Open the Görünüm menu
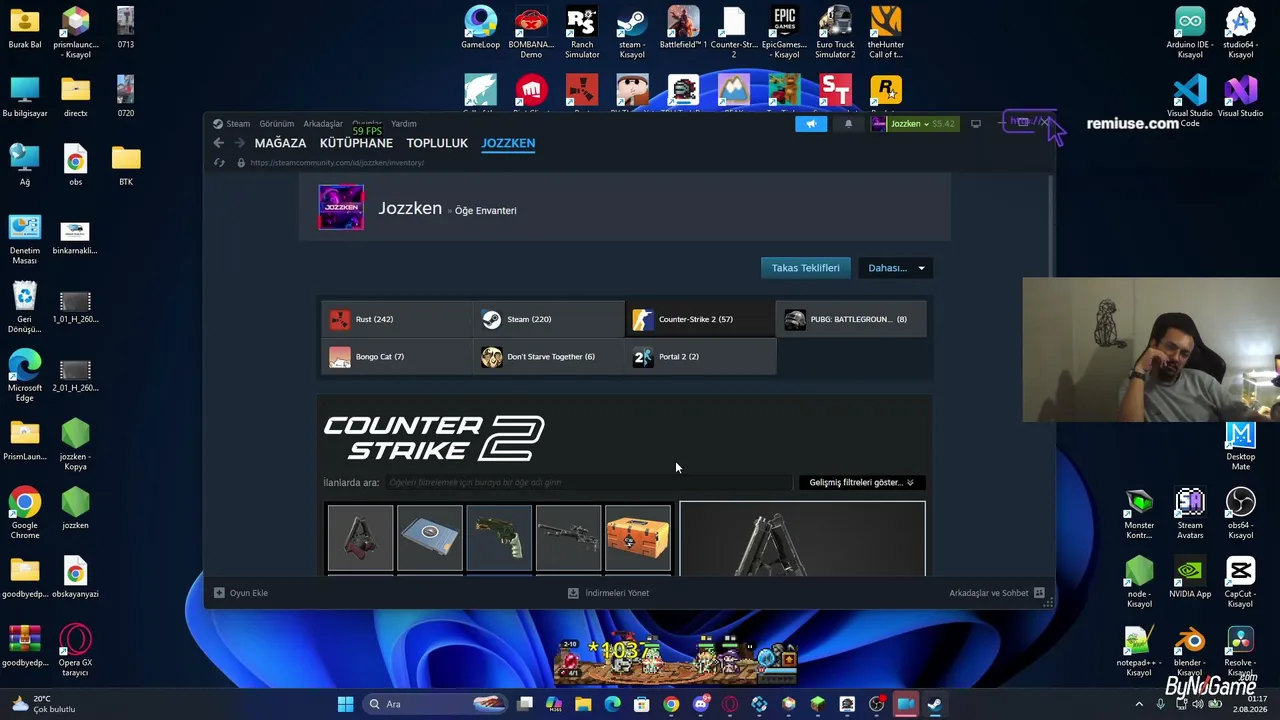The width and height of the screenshot is (1280, 720). 277,124
